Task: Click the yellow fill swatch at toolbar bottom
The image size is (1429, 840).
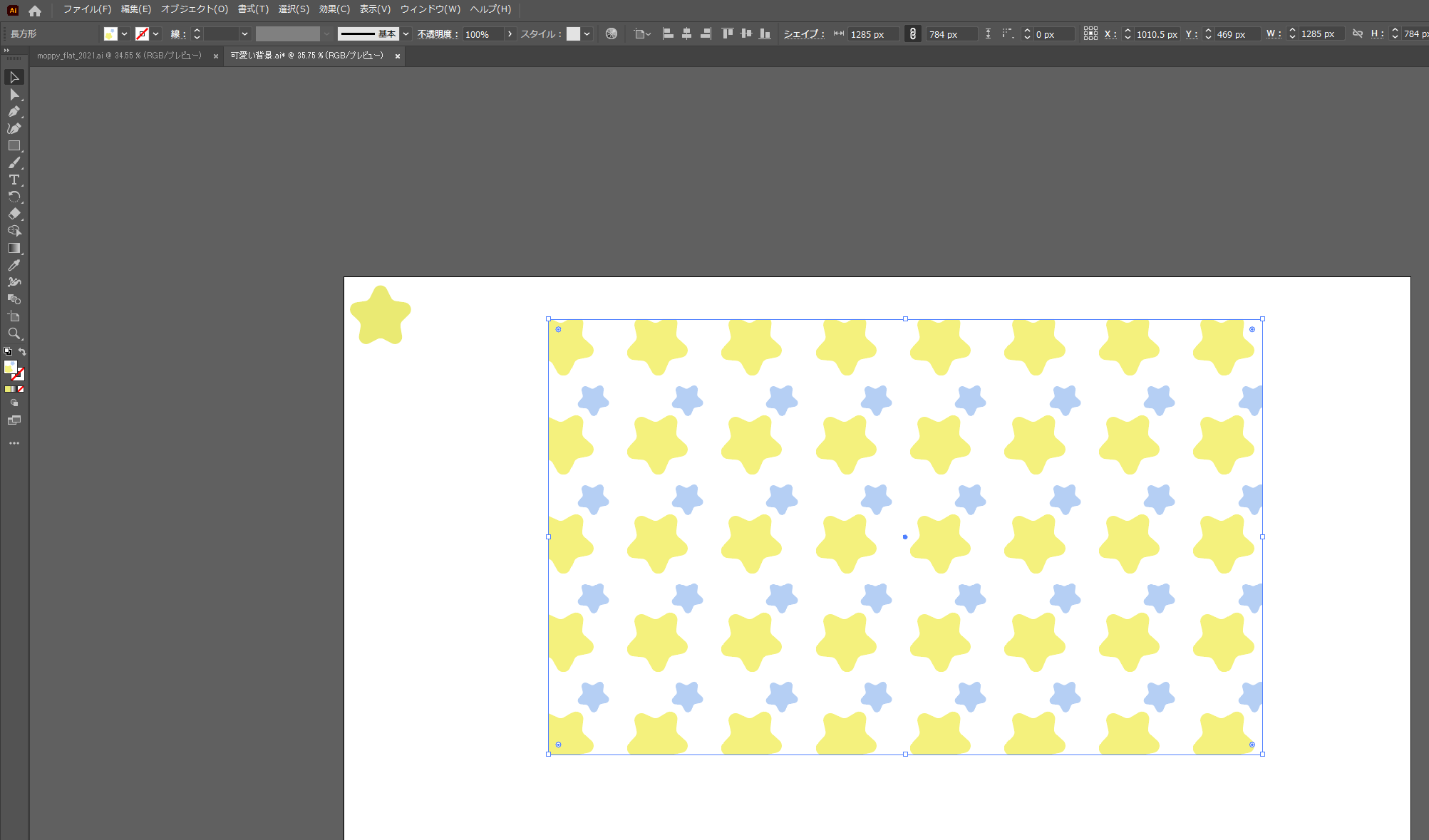Action: 9,388
